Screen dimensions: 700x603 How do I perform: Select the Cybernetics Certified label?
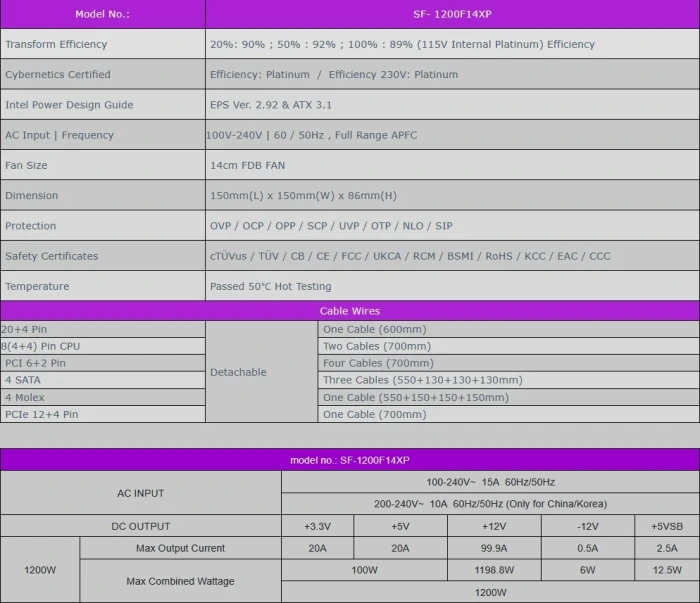coord(58,74)
